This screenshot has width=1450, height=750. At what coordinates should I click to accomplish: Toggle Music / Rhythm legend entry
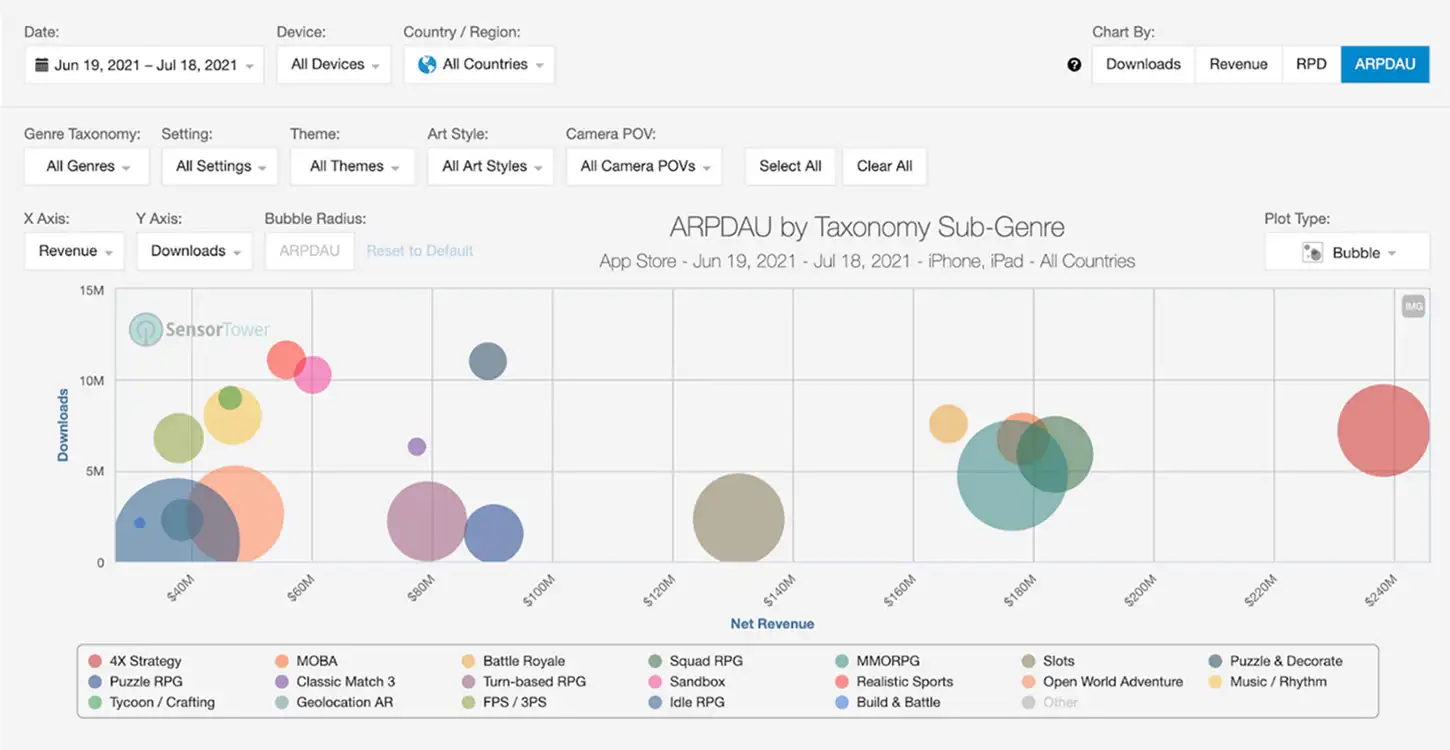point(1268,682)
